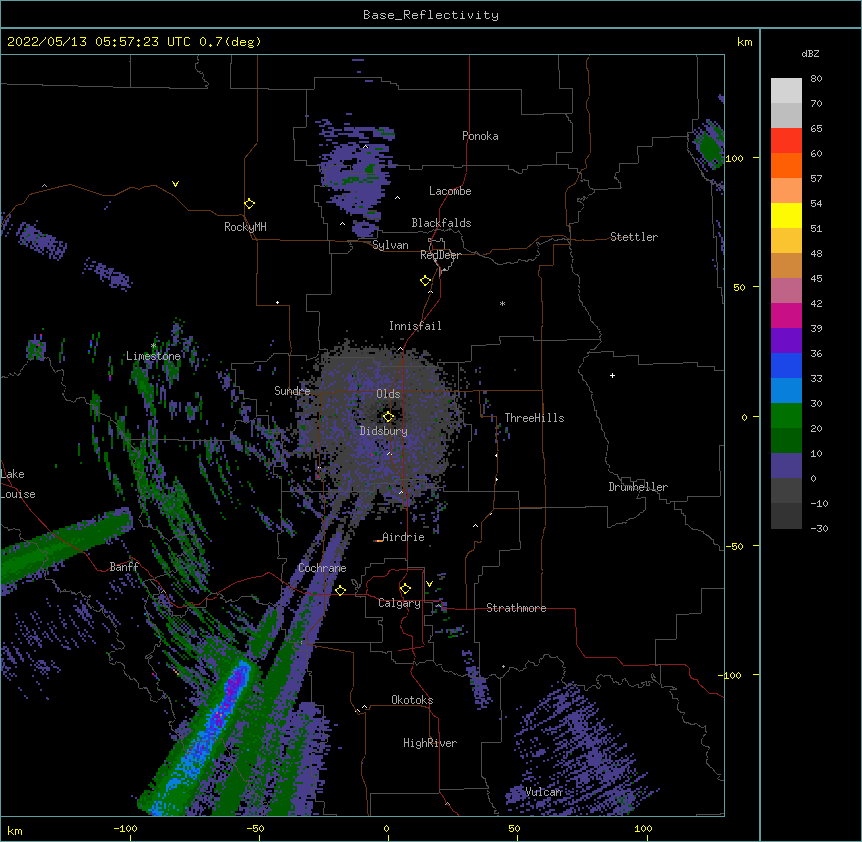Screen dimensions: 862x842
Task: Click the yellow V marker east of Calgary diamond
Action: [x=429, y=584]
